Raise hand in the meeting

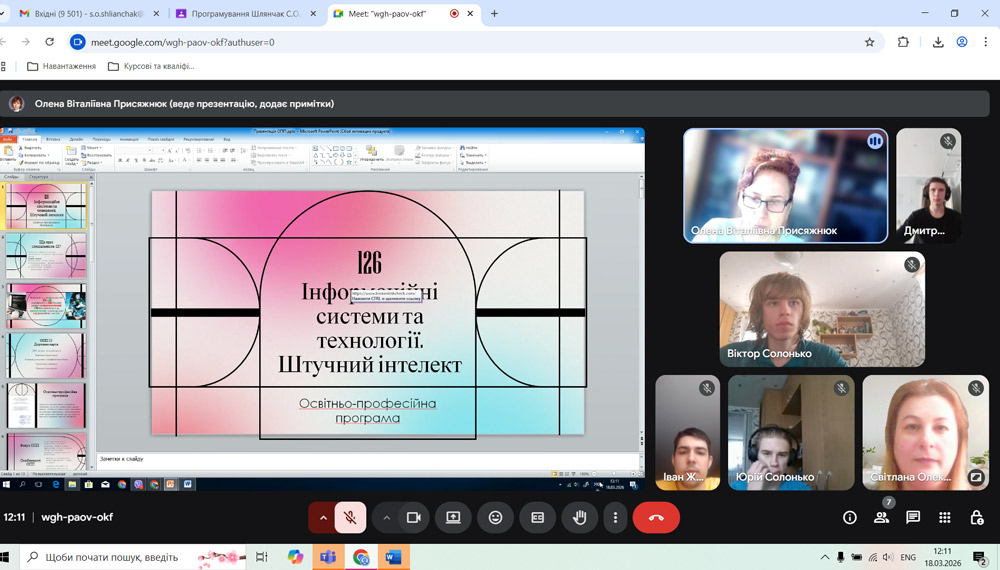coord(579,518)
